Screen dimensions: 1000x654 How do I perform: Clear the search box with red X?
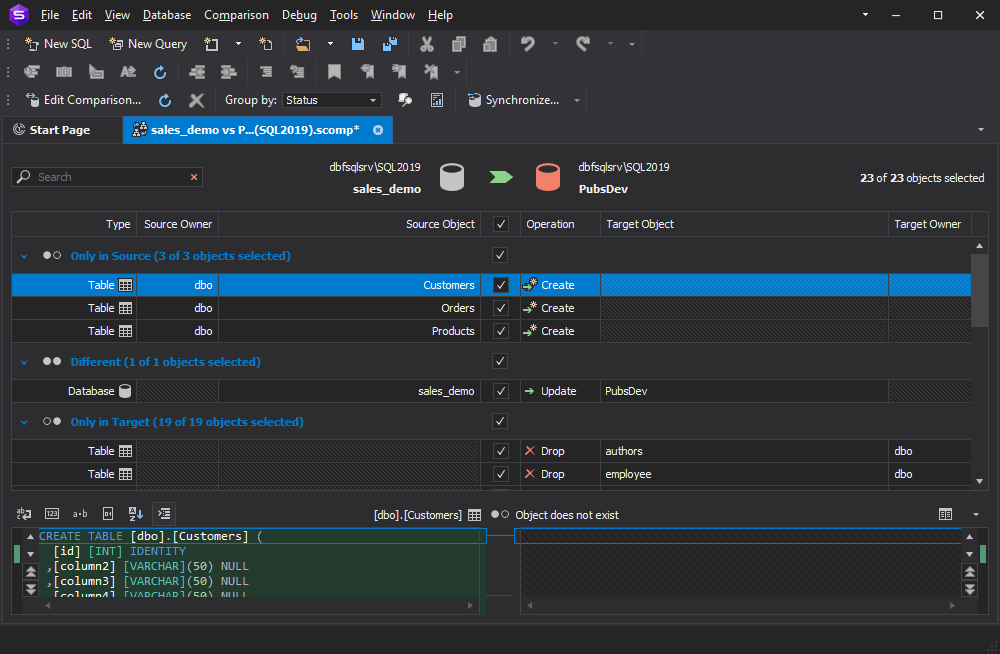click(194, 177)
